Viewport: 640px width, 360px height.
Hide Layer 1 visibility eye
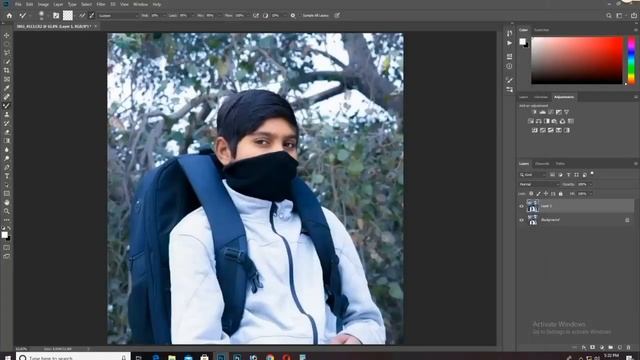point(521,207)
